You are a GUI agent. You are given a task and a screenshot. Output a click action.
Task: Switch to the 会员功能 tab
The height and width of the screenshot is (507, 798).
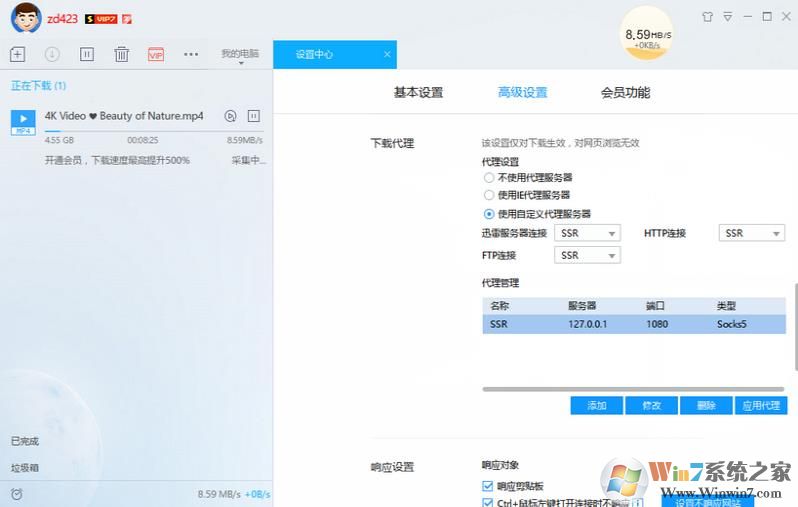pos(625,93)
